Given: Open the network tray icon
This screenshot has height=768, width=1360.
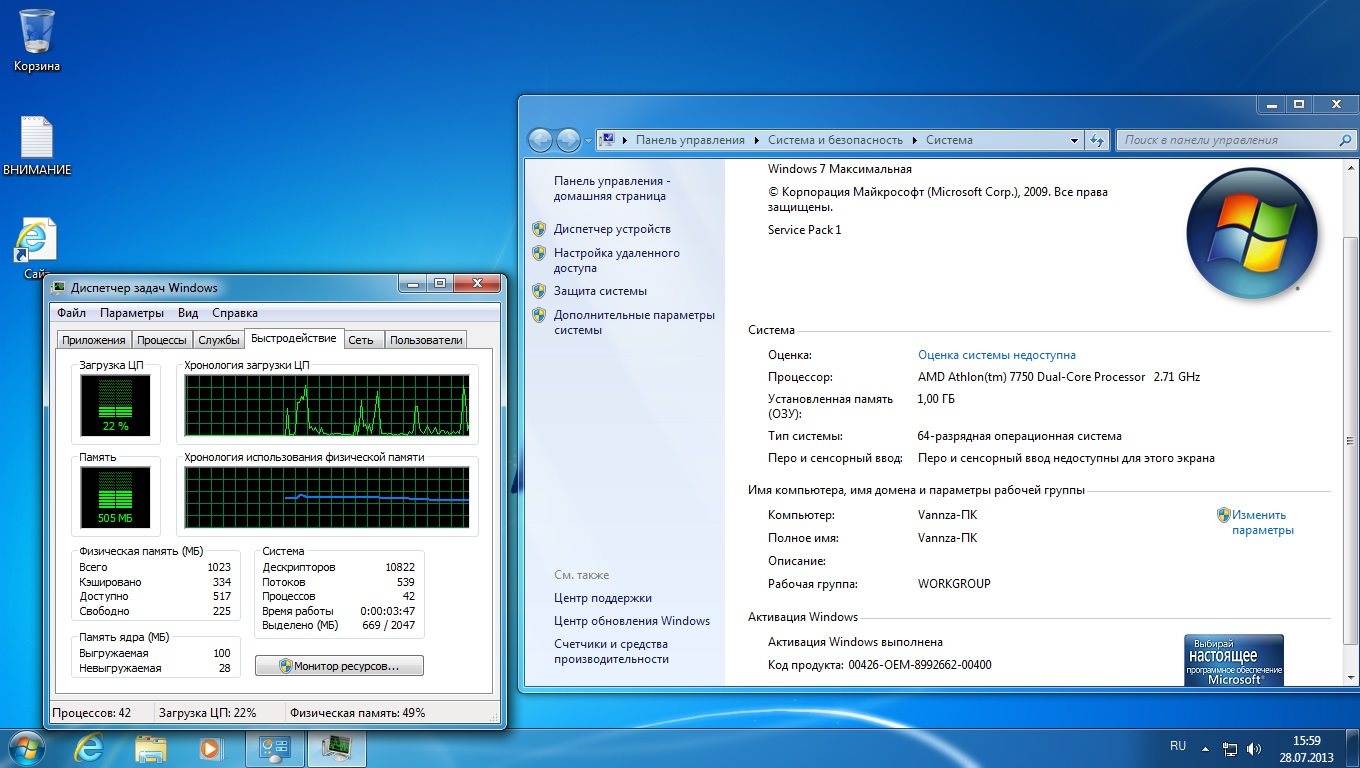Looking at the screenshot, I should coord(1230,748).
